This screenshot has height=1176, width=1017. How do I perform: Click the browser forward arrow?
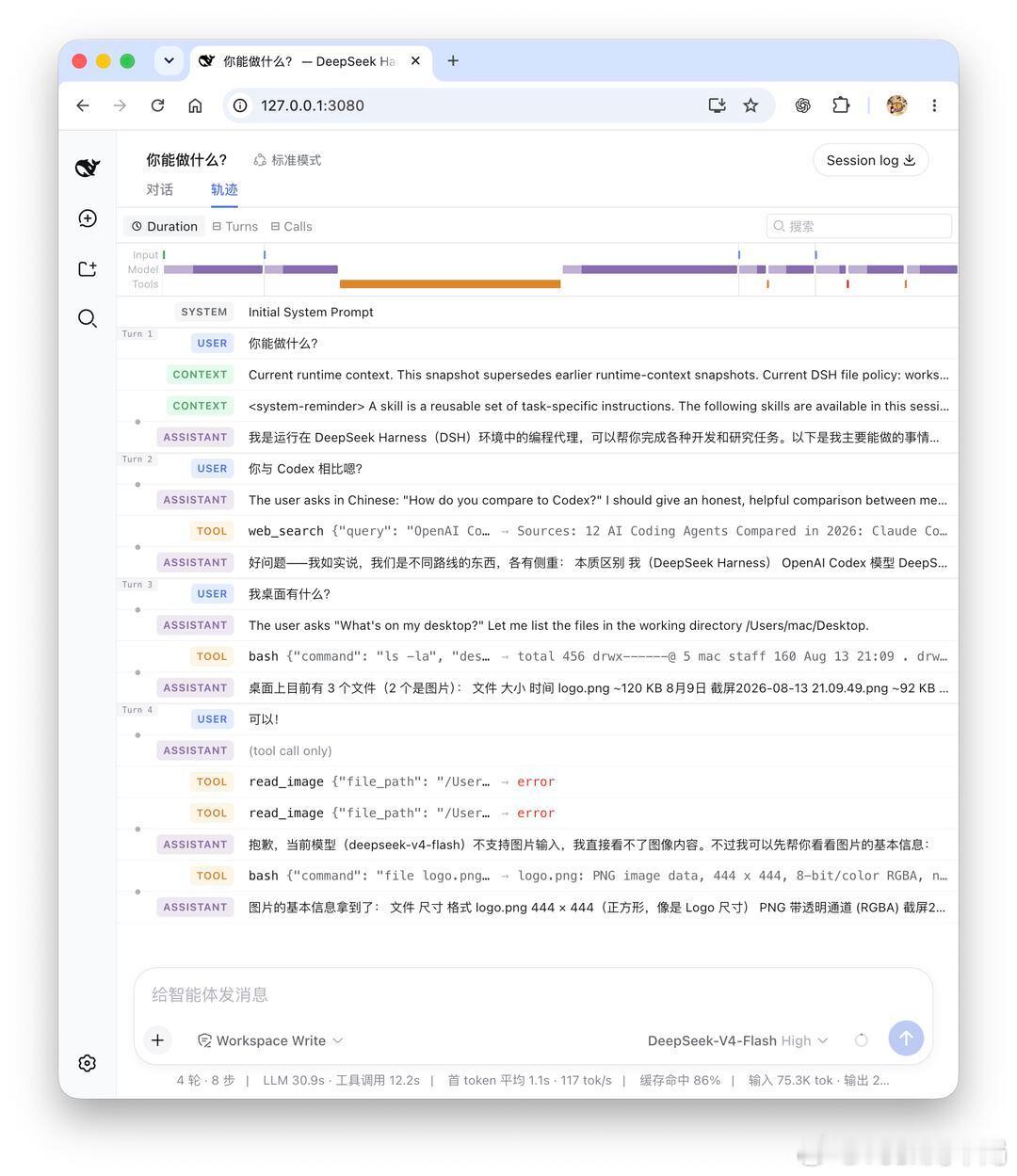[120, 105]
